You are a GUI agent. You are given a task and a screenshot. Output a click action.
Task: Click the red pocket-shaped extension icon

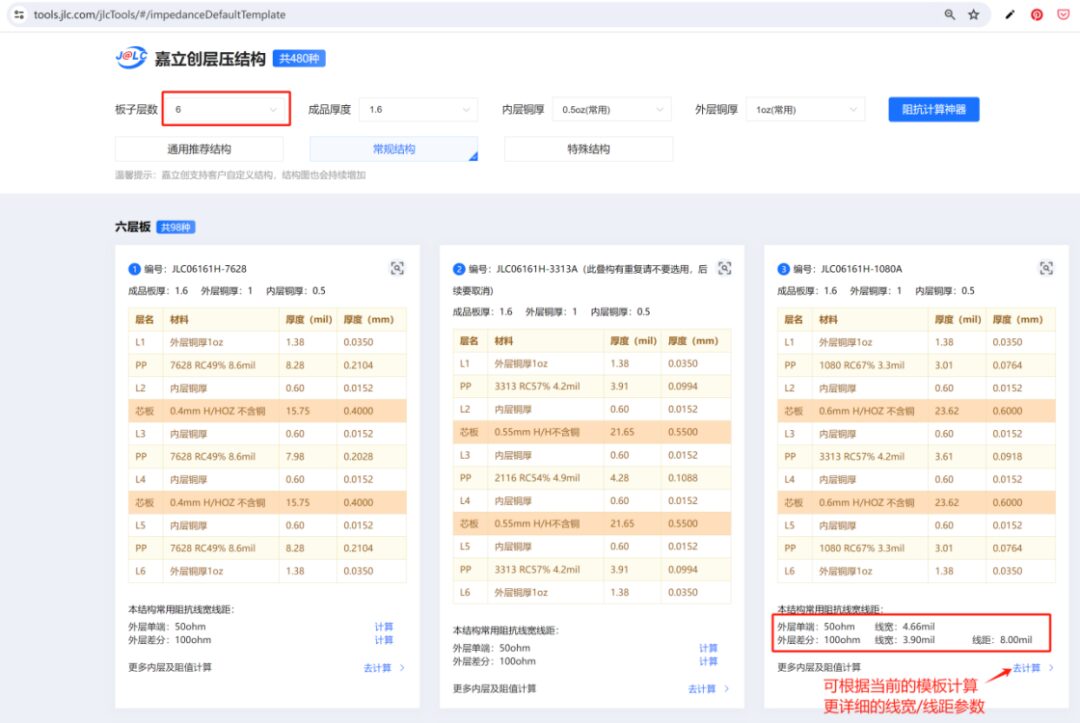pos(1063,14)
